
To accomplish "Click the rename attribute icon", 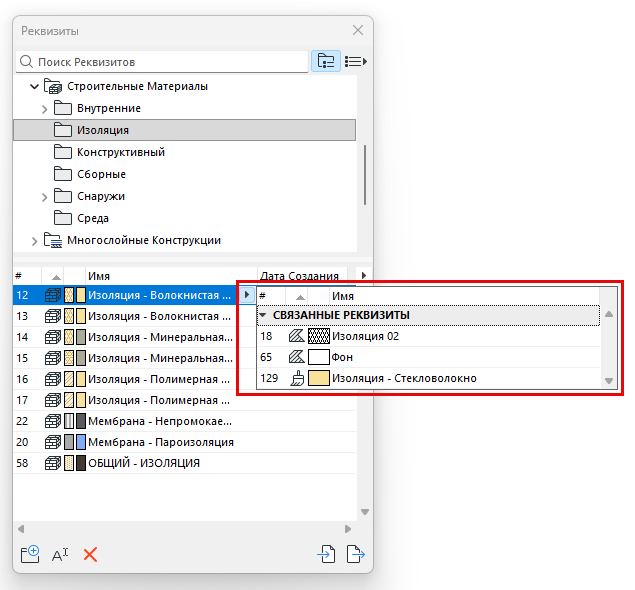I will pyautogui.click(x=60, y=555).
